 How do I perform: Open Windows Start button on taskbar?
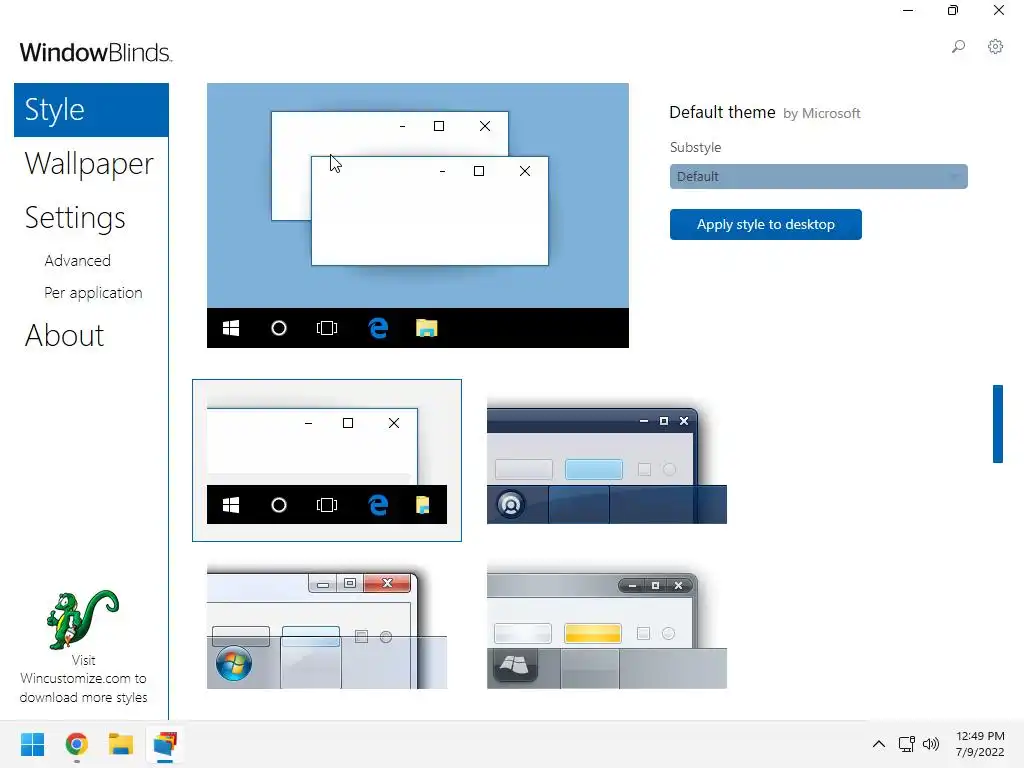pyautogui.click(x=32, y=744)
